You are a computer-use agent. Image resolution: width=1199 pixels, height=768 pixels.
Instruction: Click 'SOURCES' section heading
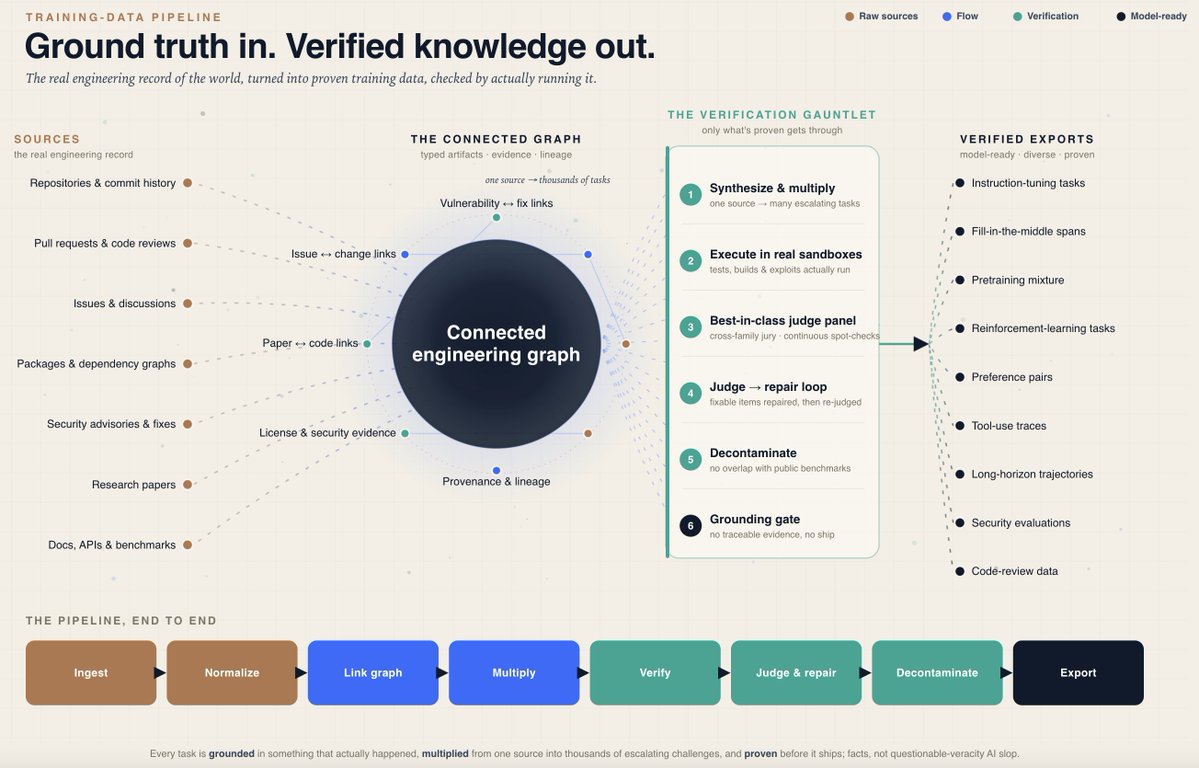(x=47, y=139)
